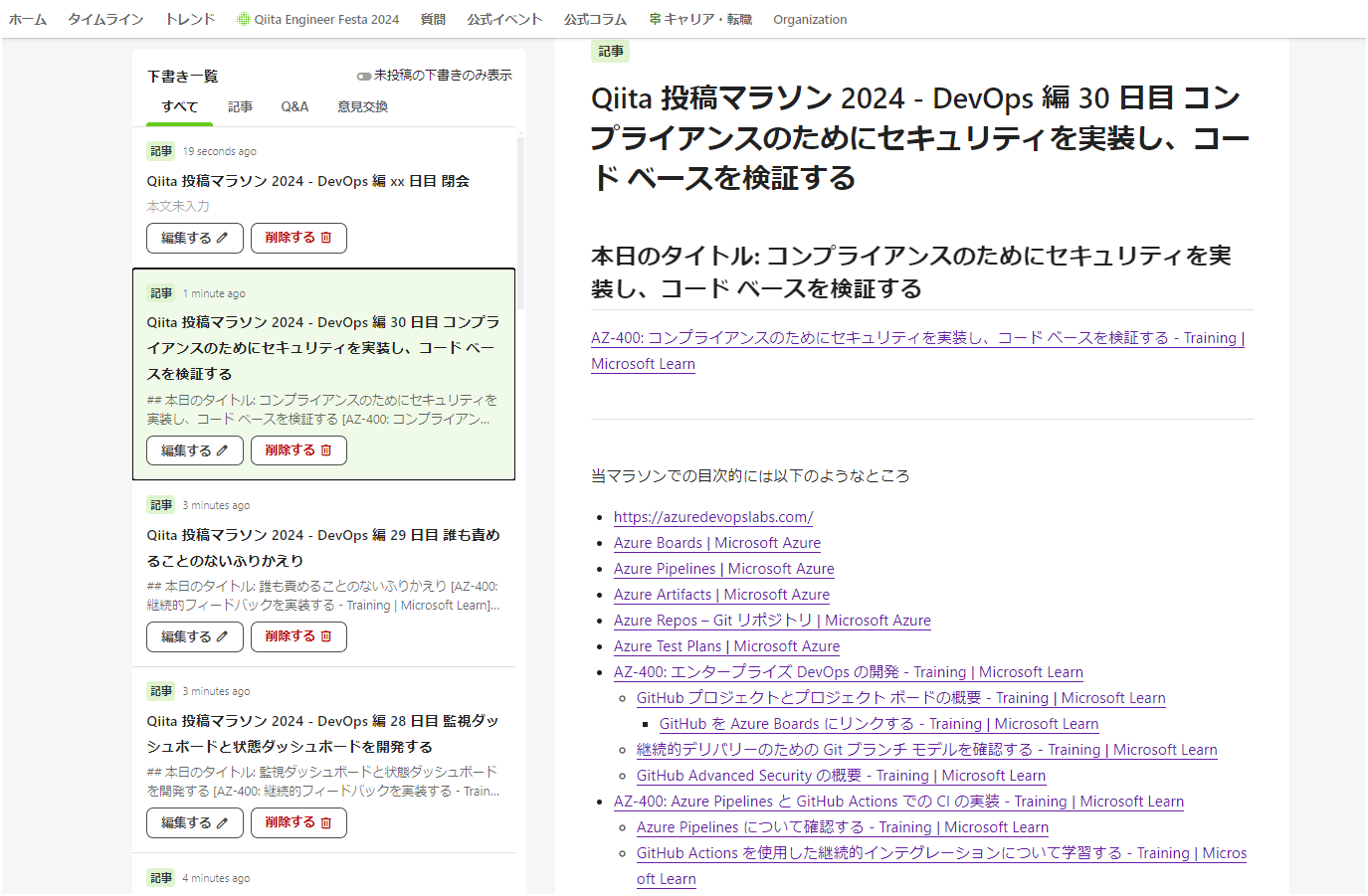Screen dimensions: 1368x896
Task: Open AZ-400 エンタープライズ DevOps の開発 link
Action: tap(849, 672)
